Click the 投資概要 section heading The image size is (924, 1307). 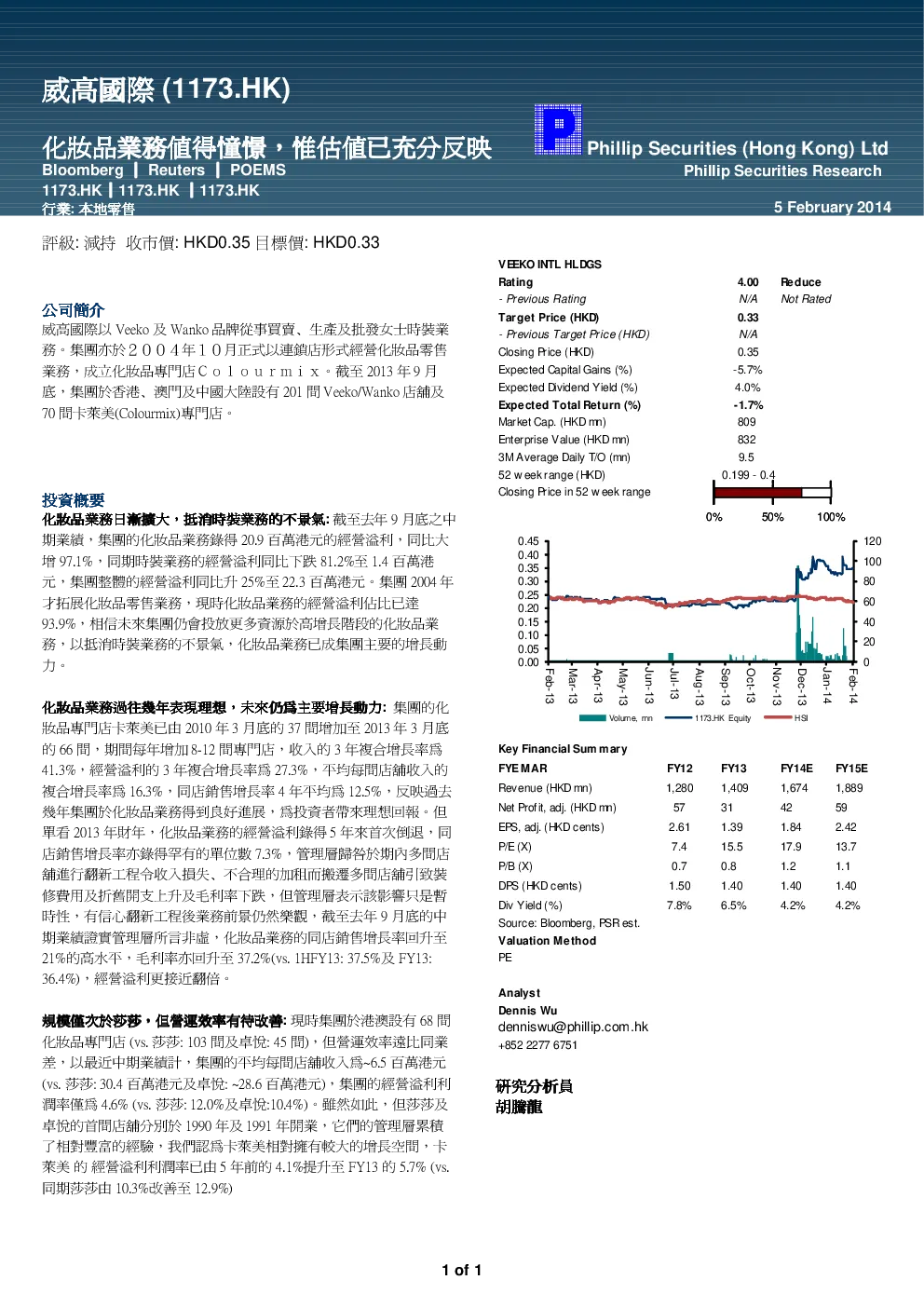[x=73, y=500]
